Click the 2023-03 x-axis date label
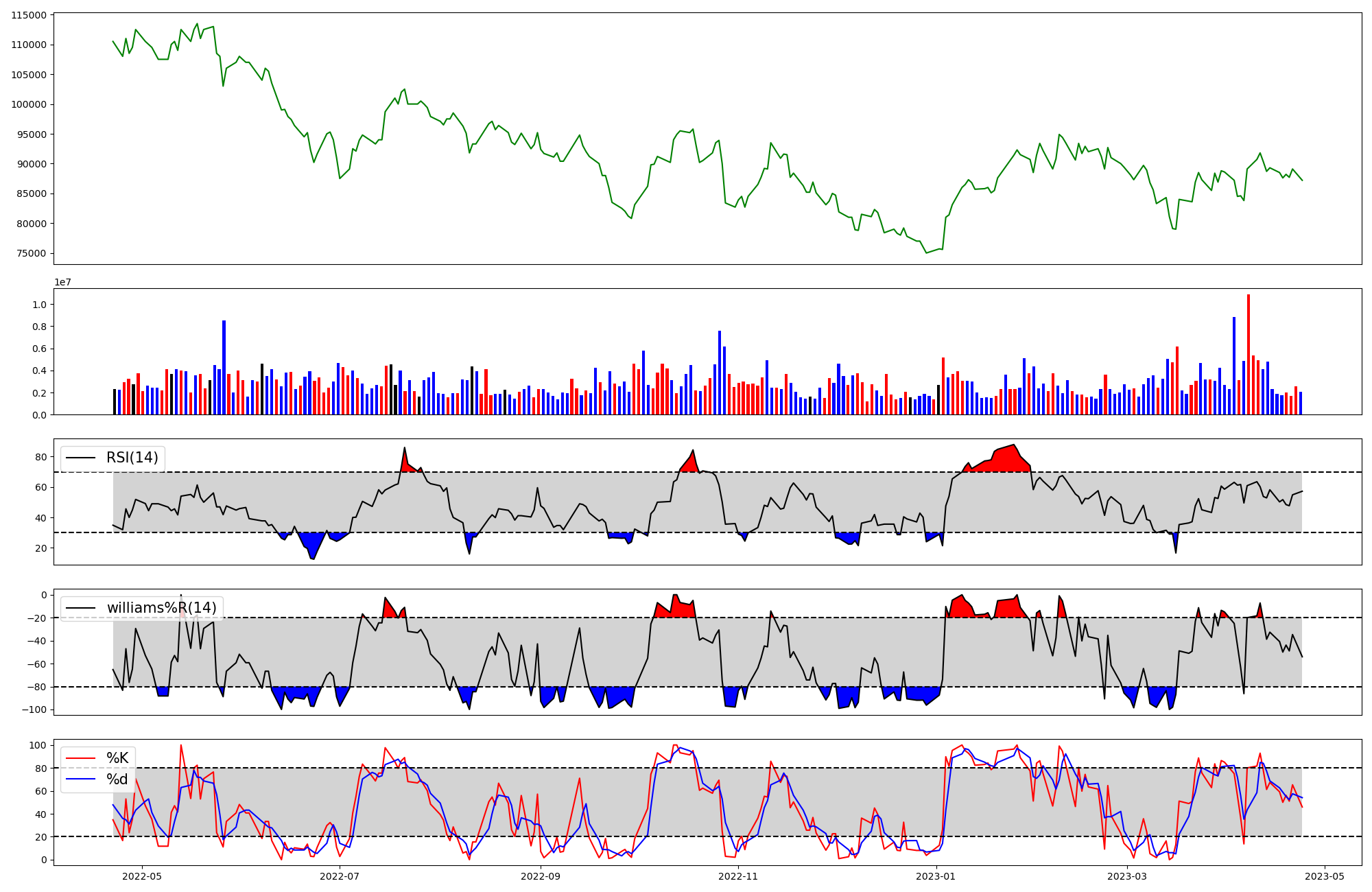1372x892 pixels. tap(1127, 876)
